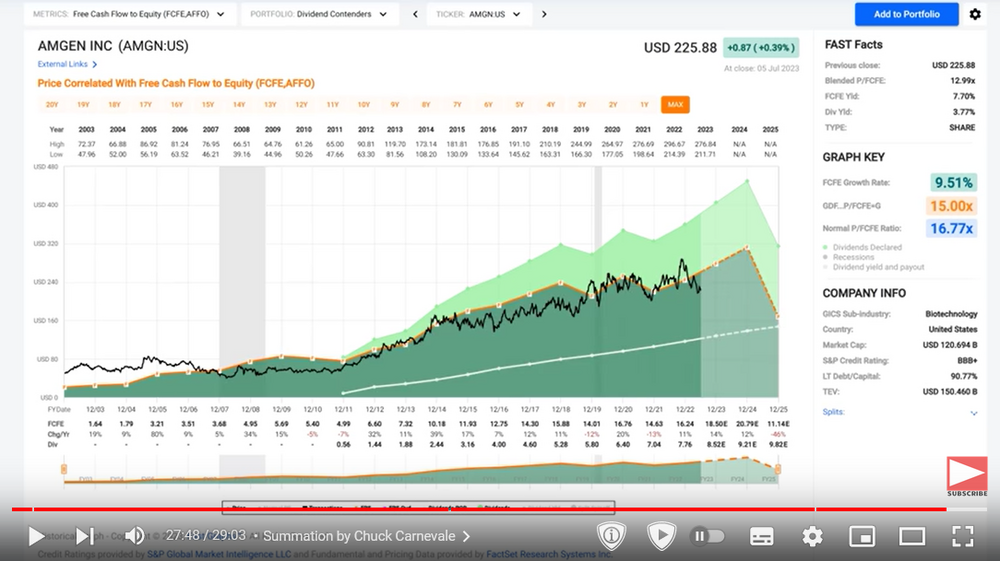Click the 2025 dividend estimate 9.82E
This screenshot has height=561, width=1000.
coord(778,445)
